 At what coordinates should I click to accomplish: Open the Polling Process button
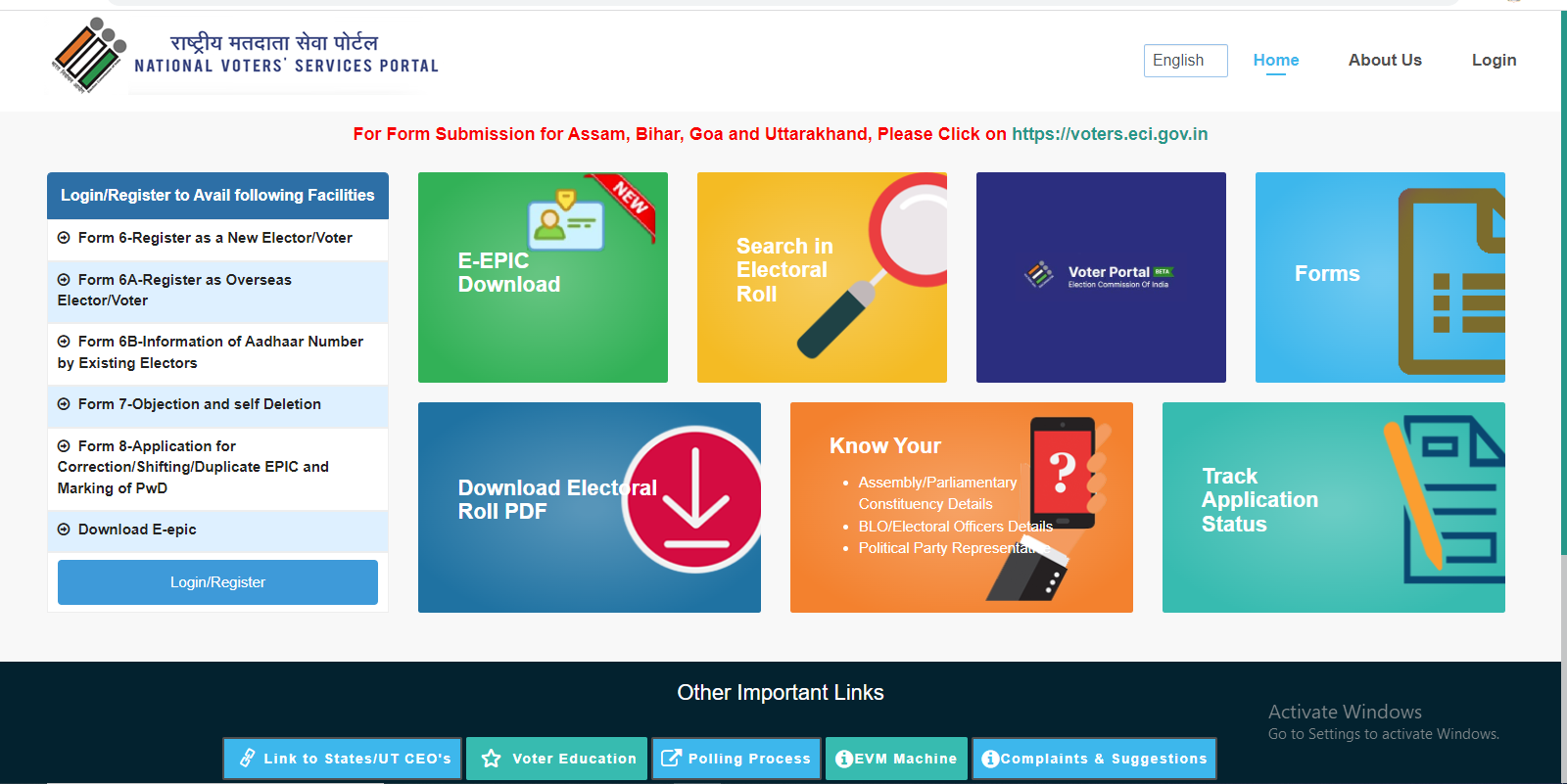pyautogui.click(x=736, y=759)
